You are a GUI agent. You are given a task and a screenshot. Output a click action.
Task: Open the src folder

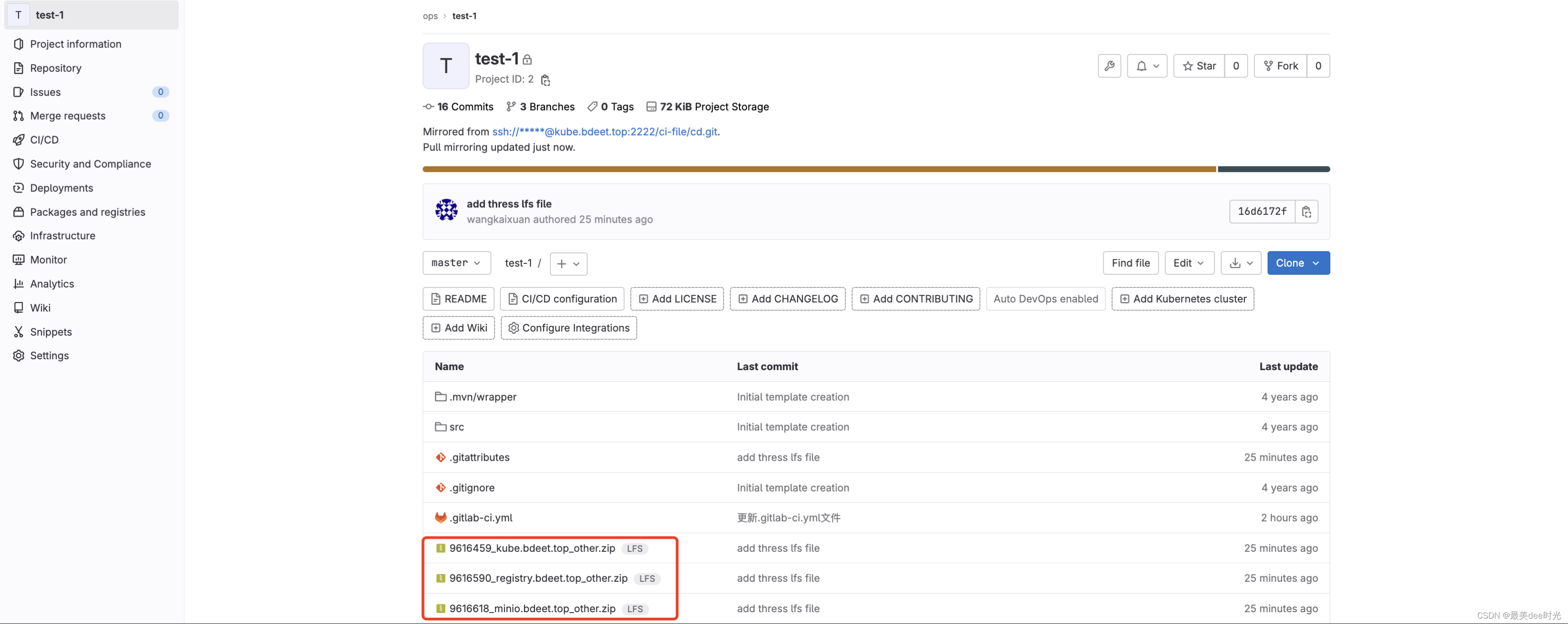[x=456, y=427]
